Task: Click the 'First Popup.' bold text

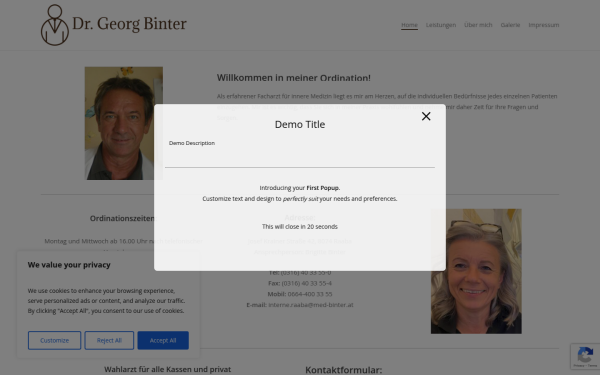Action: 323,188
